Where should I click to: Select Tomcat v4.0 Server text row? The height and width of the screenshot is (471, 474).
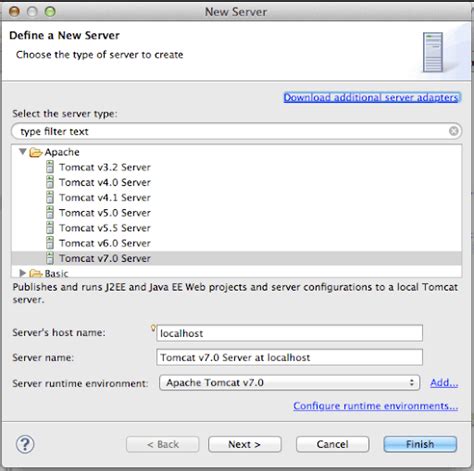pos(105,182)
